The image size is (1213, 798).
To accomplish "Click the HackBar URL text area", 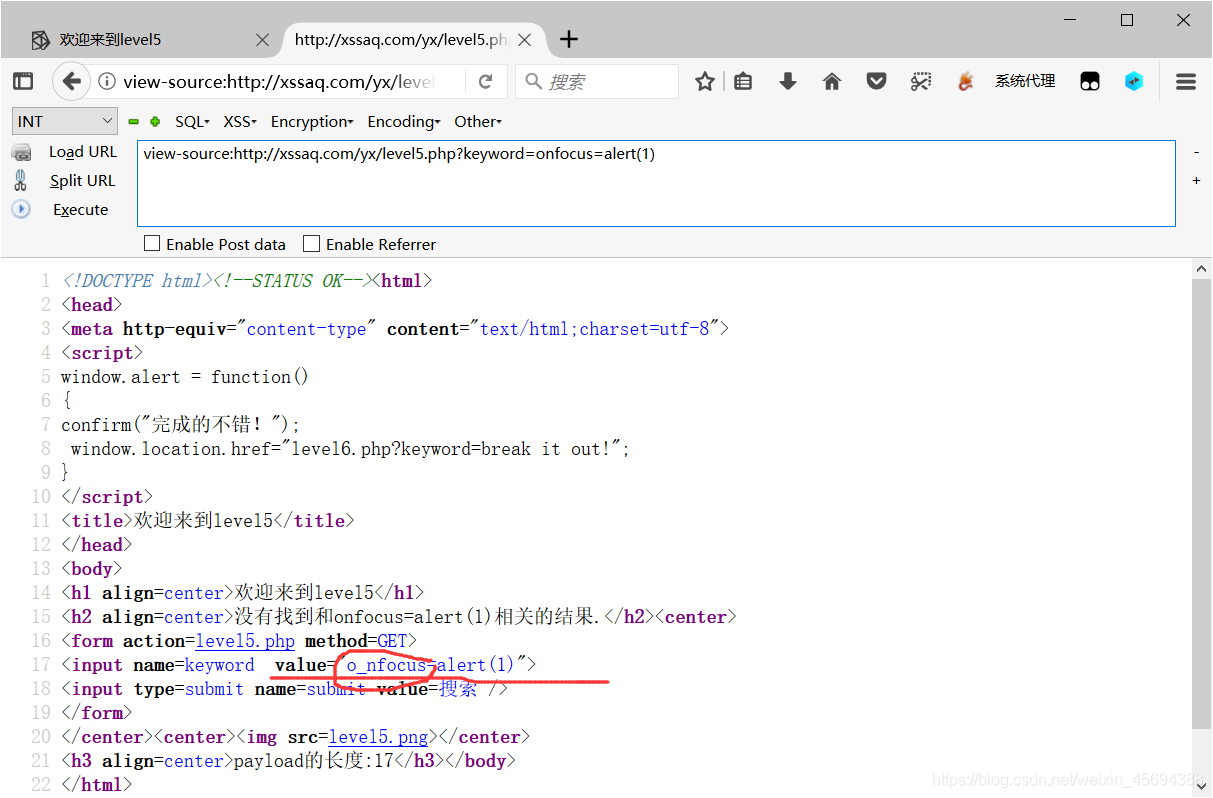I will [x=656, y=183].
